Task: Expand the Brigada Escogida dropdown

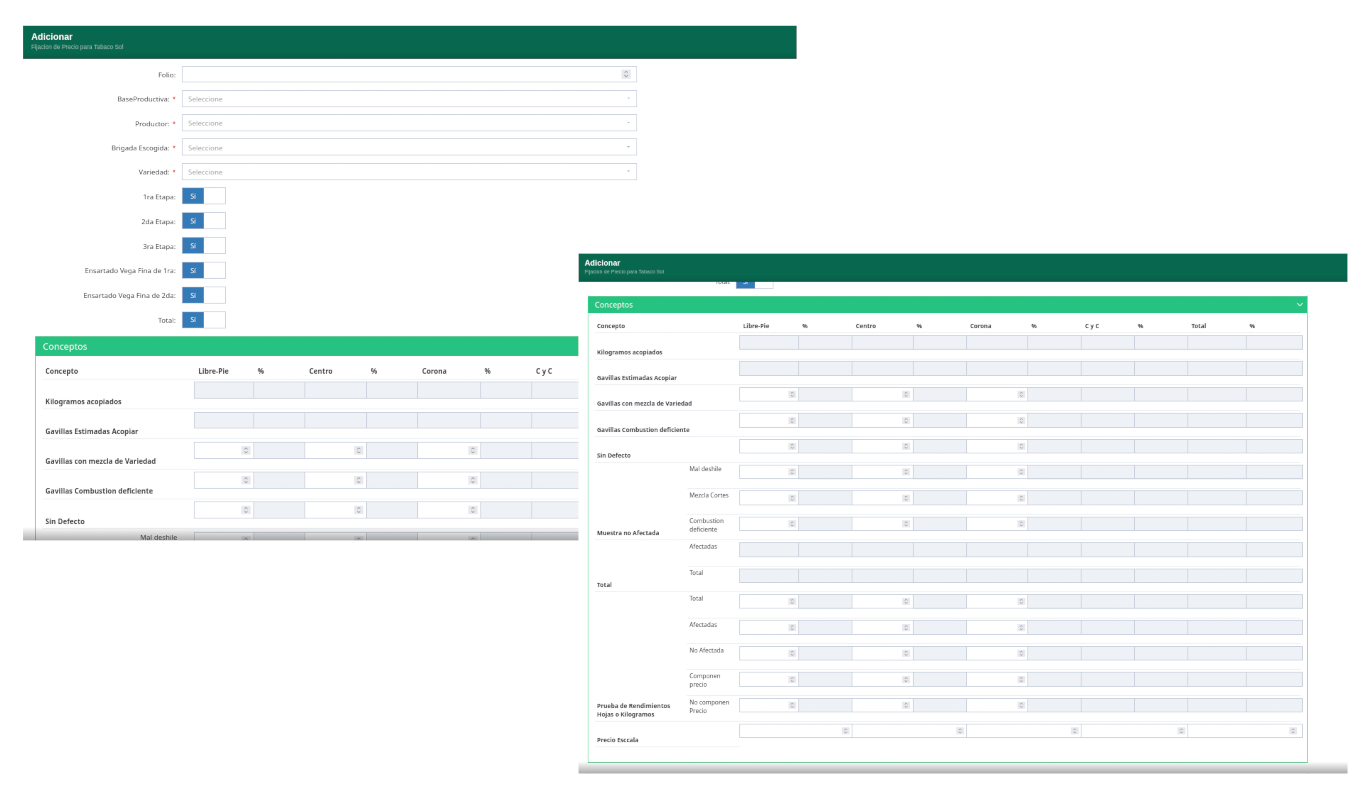Action: 409,147
